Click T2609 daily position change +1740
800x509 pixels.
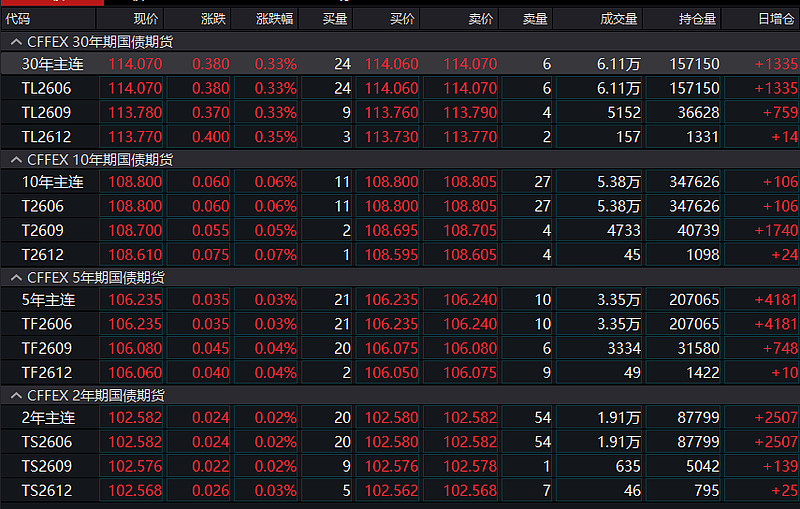click(776, 230)
